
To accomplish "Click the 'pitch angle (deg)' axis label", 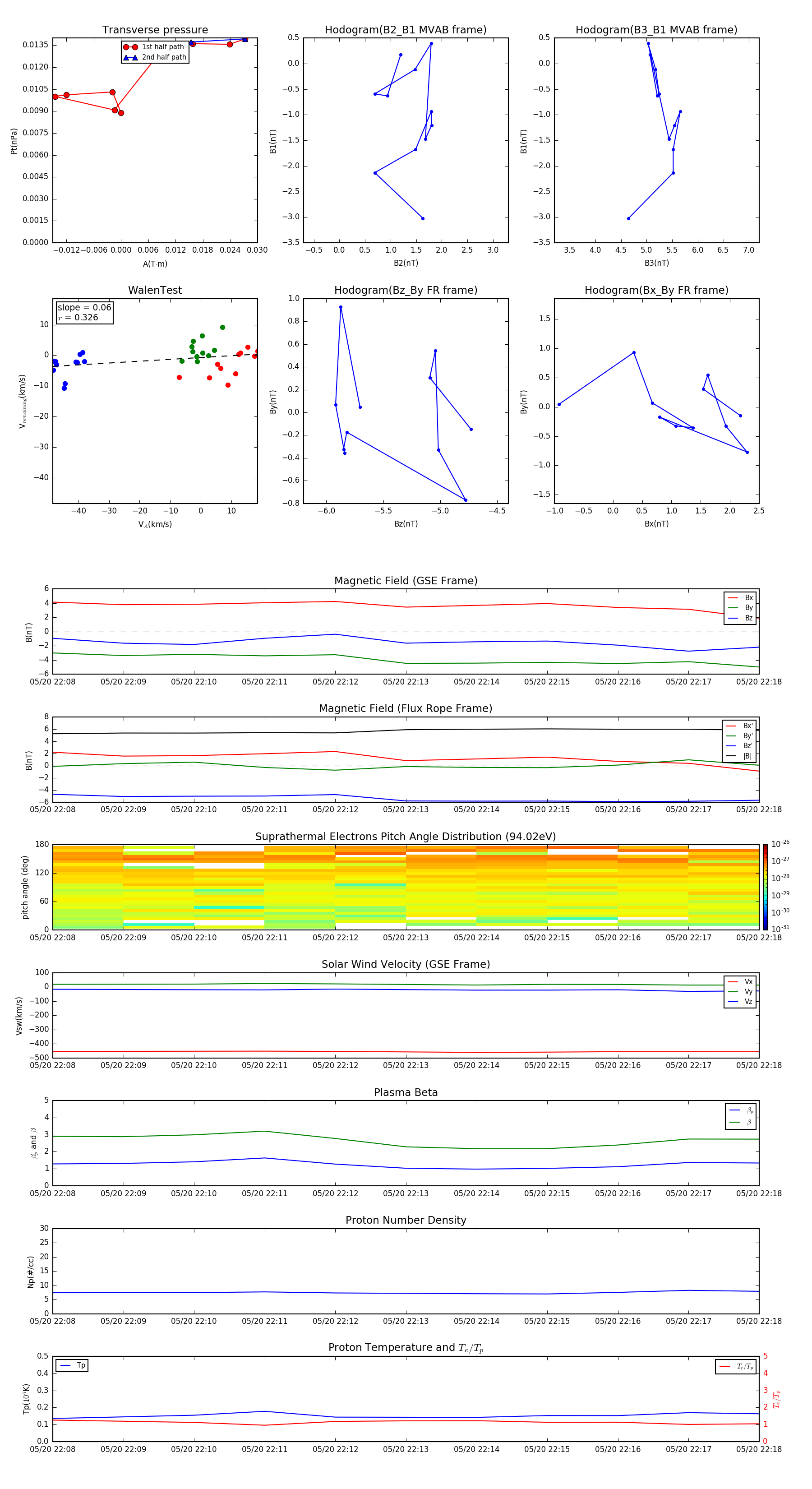I will coord(25,887).
